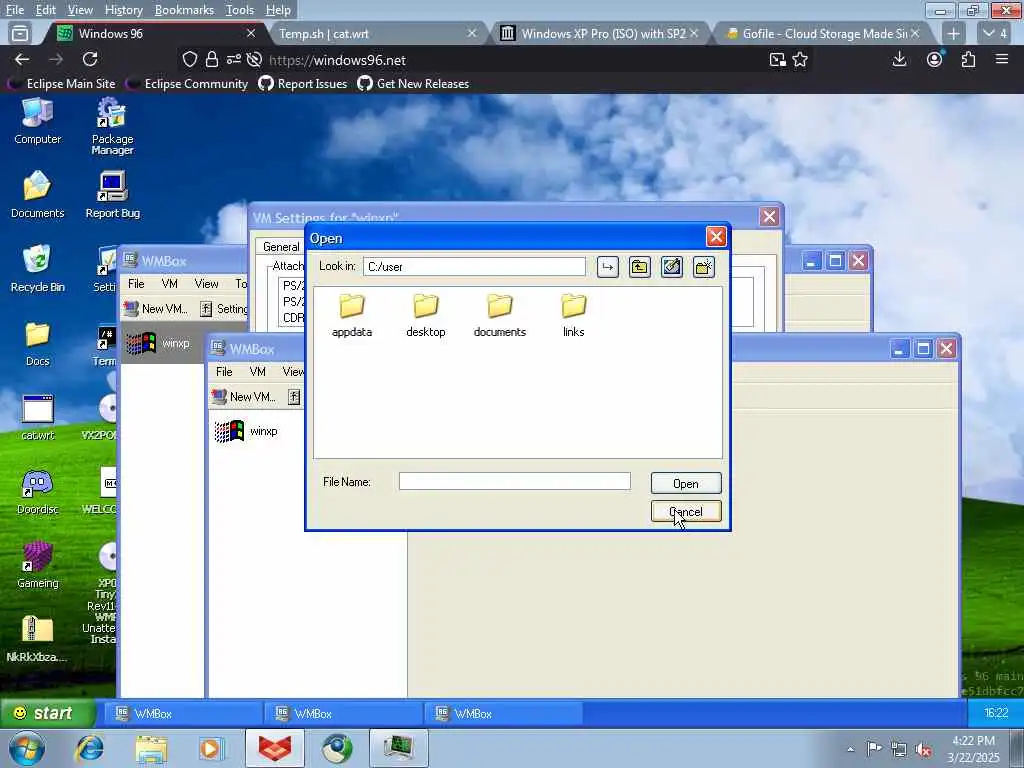1024x768 pixels.
Task: Click the Look in path field
Action: pyautogui.click(x=474, y=266)
